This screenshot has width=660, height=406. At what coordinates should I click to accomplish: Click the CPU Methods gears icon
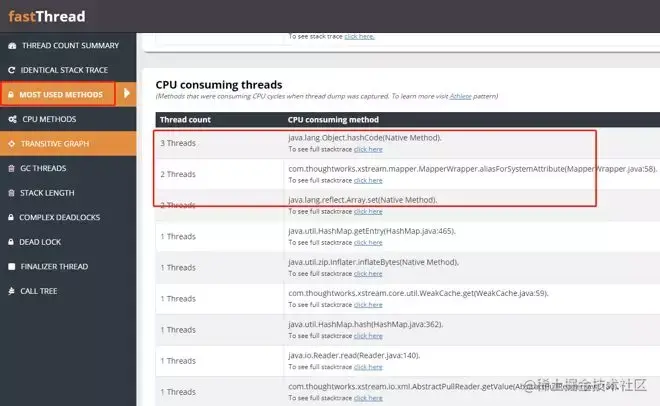[12, 119]
